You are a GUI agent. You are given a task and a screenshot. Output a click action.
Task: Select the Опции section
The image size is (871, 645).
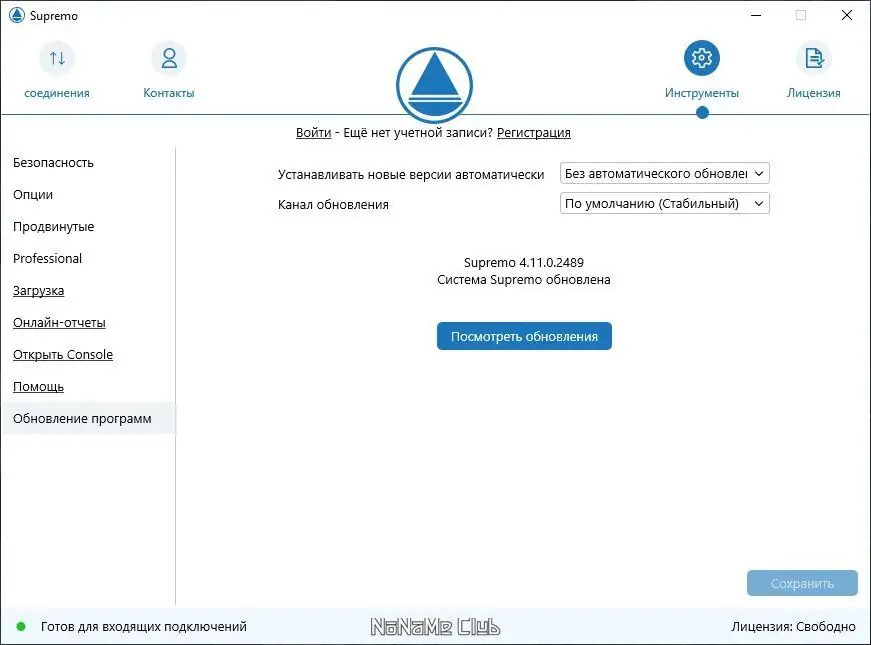(x=33, y=194)
